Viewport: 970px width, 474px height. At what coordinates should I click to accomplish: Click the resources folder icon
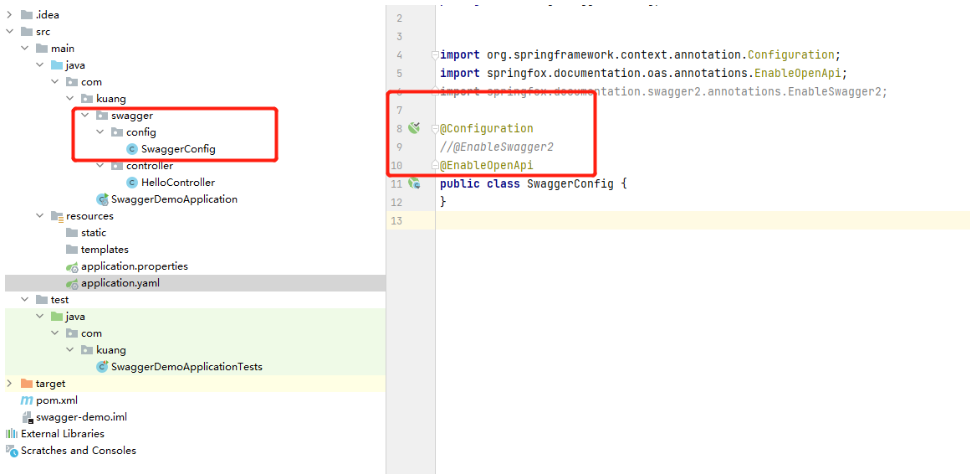tap(57, 217)
